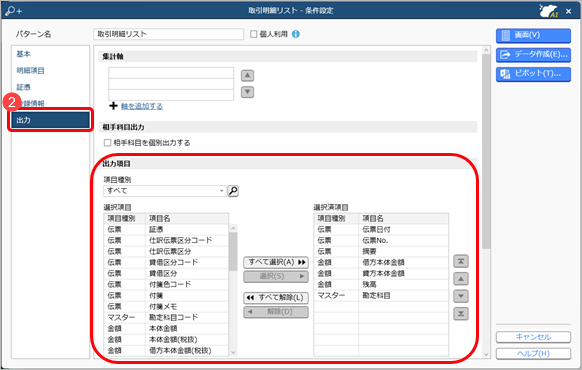Select 付箋 row in 選択項目
This screenshot has width=582, height=370.
tap(166, 295)
